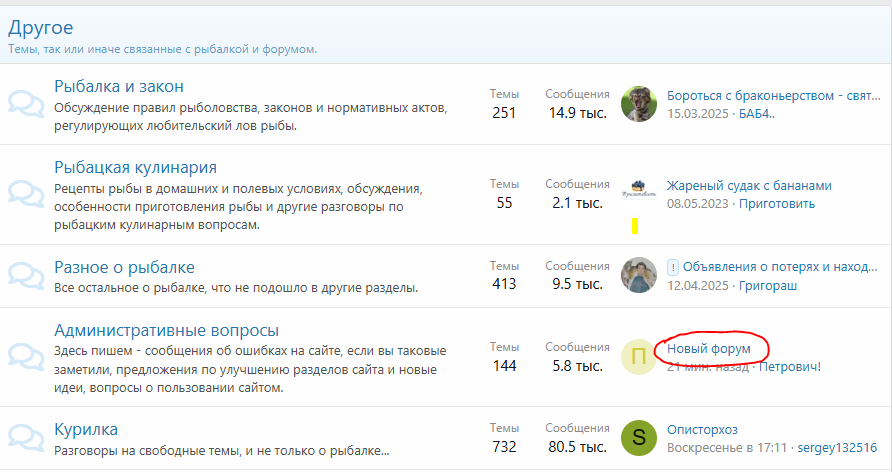Open the green 'S' user avatar

point(639,438)
